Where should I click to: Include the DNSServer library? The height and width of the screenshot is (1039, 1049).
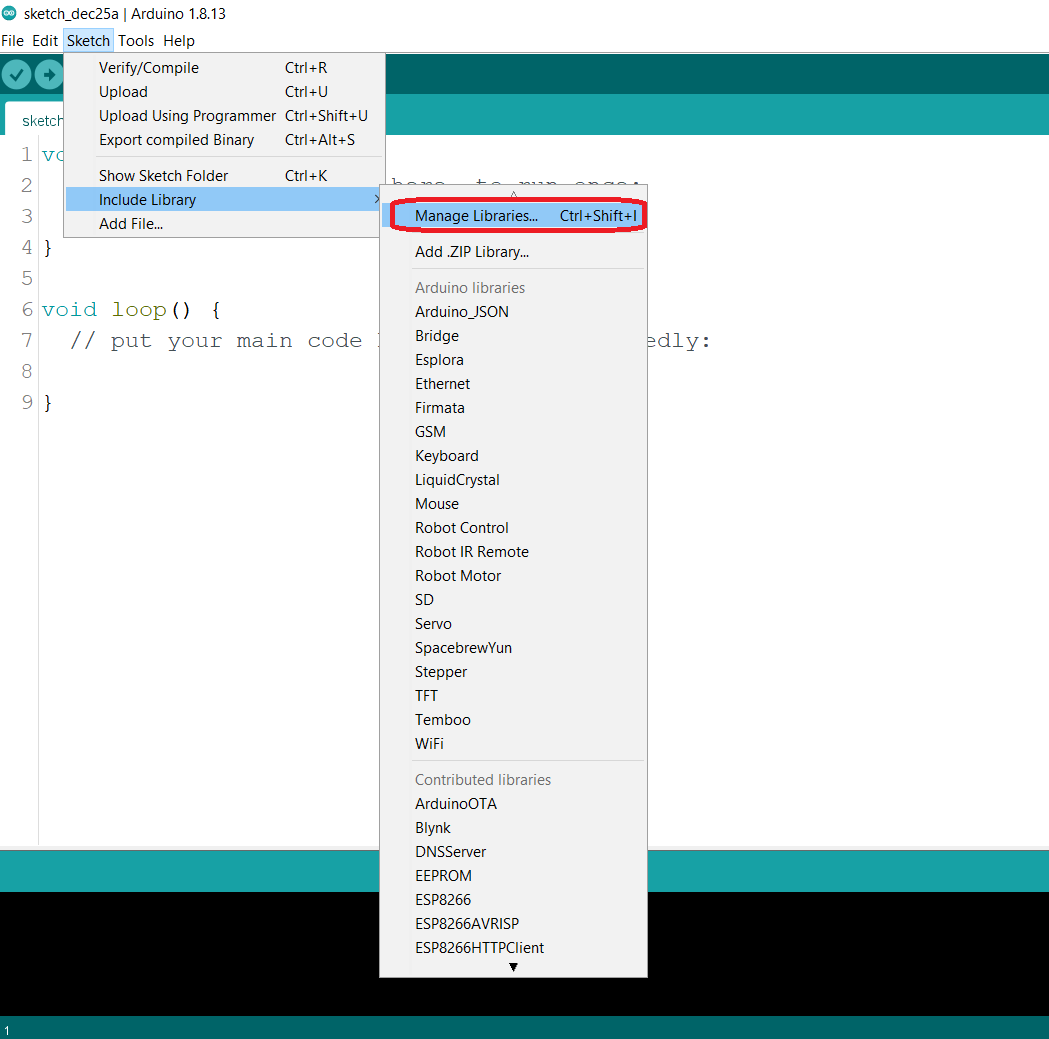[513, 852]
